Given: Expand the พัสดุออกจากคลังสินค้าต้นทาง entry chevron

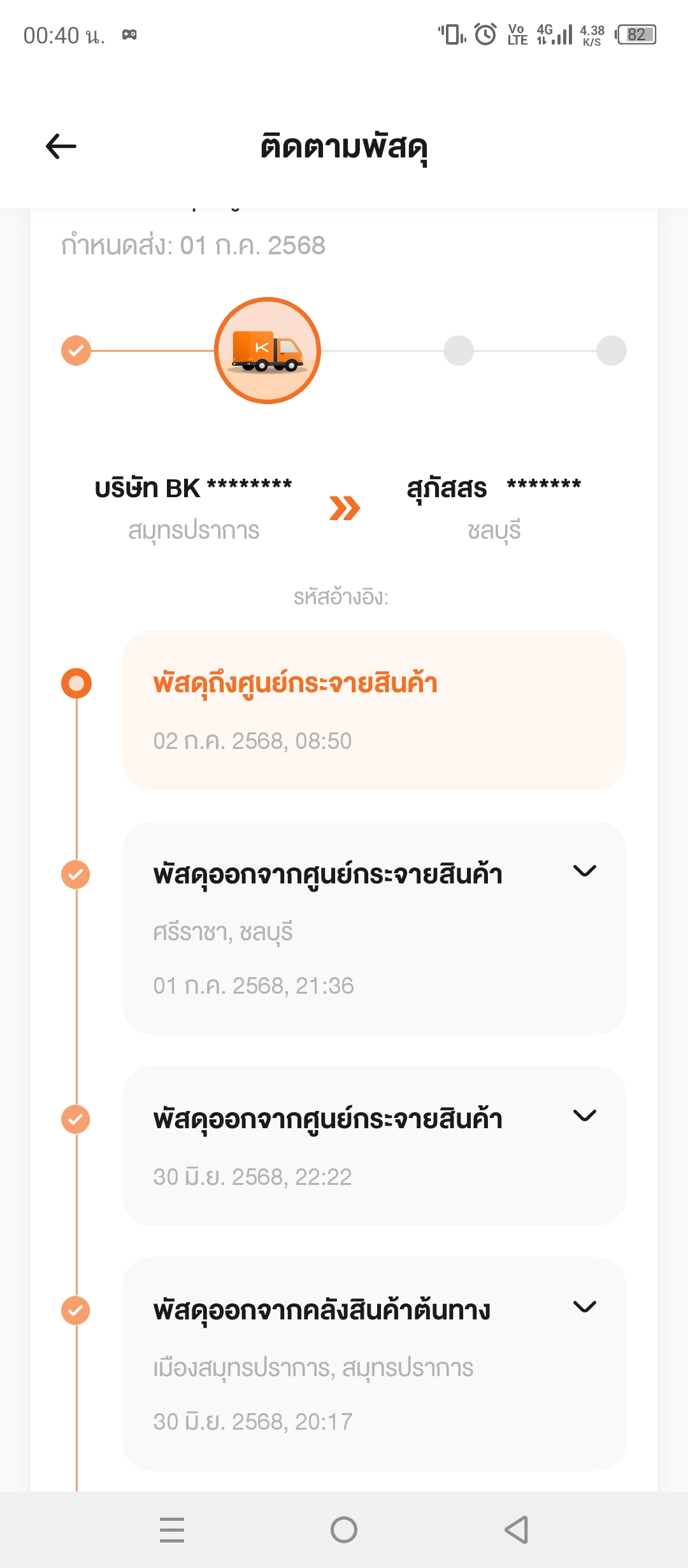Looking at the screenshot, I should click(x=585, y=1307).
